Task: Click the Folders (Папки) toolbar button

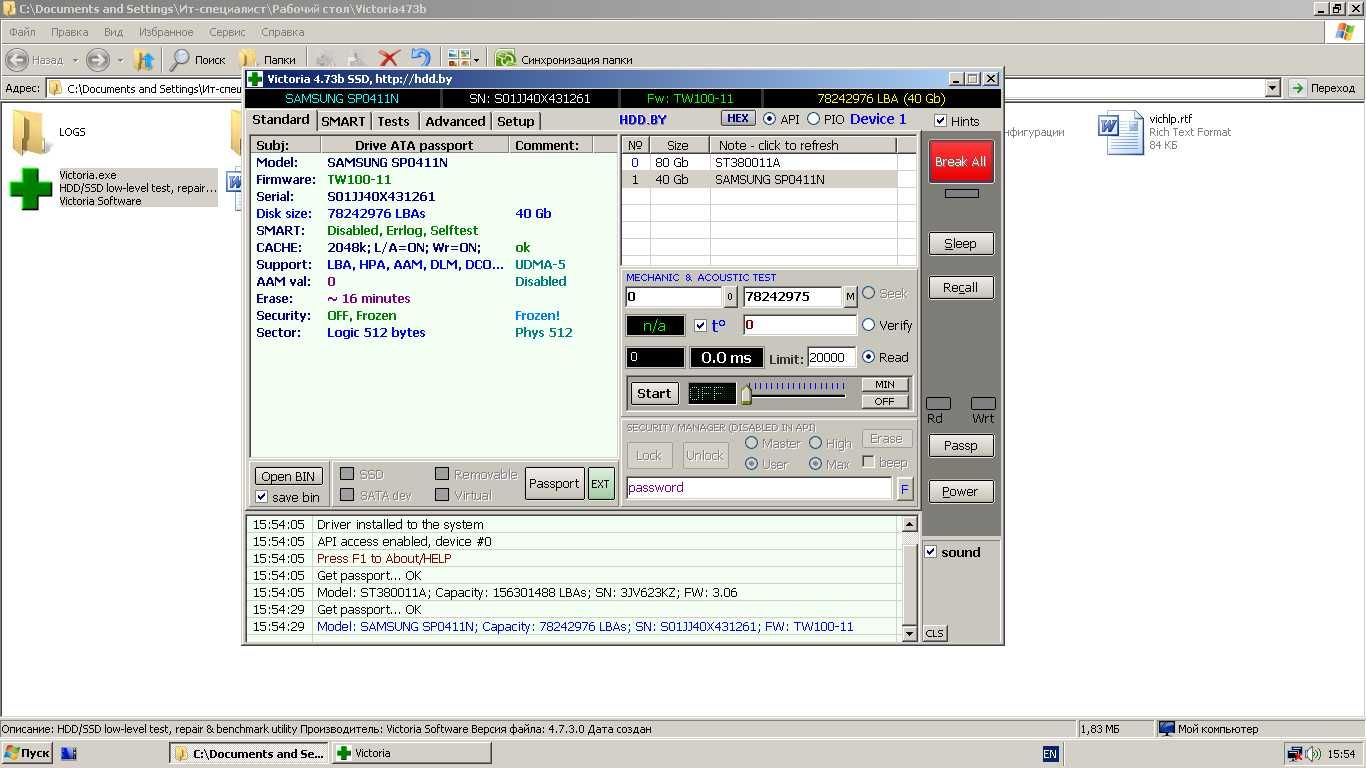Action: (267, 60)
